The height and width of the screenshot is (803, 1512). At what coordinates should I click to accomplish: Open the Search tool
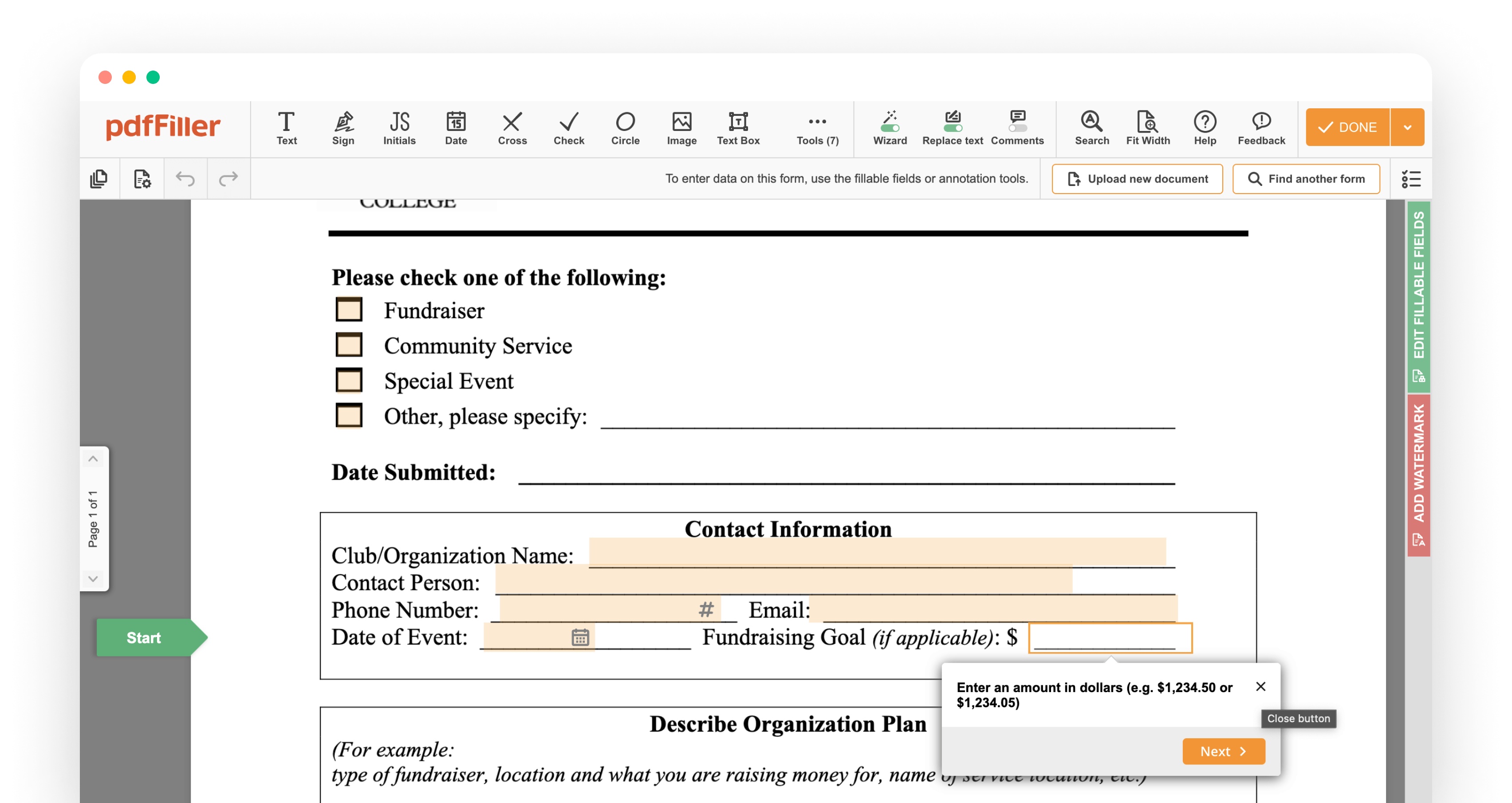tap(1092, 127)
